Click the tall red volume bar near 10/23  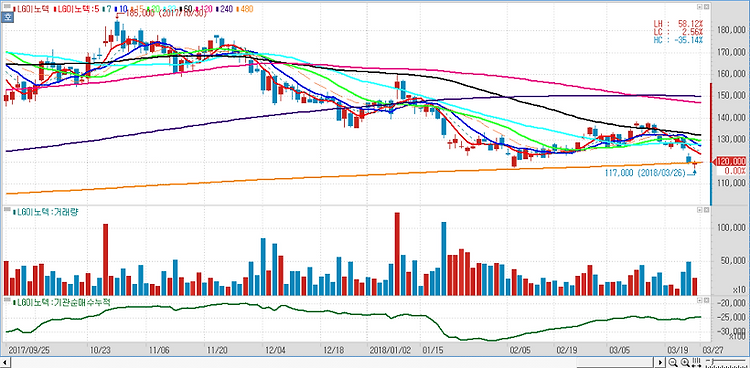105,259
